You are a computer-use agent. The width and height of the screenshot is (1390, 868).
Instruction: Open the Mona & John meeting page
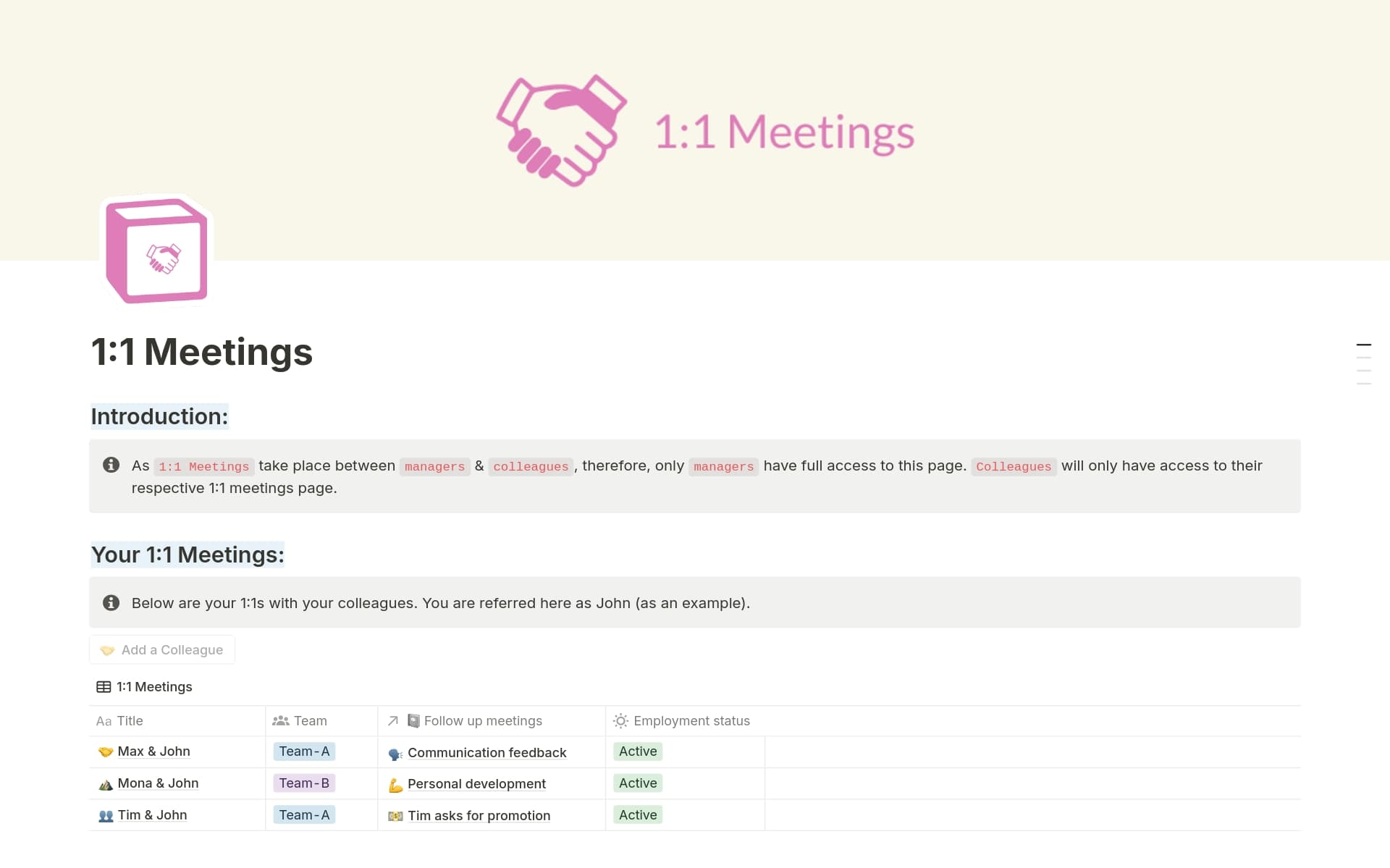[x=159, y=783]
